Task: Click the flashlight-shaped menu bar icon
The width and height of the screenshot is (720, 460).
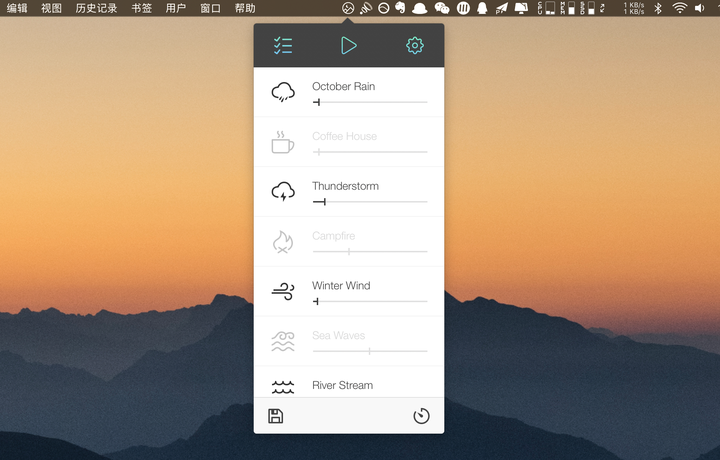Action: tap(366, 8)
